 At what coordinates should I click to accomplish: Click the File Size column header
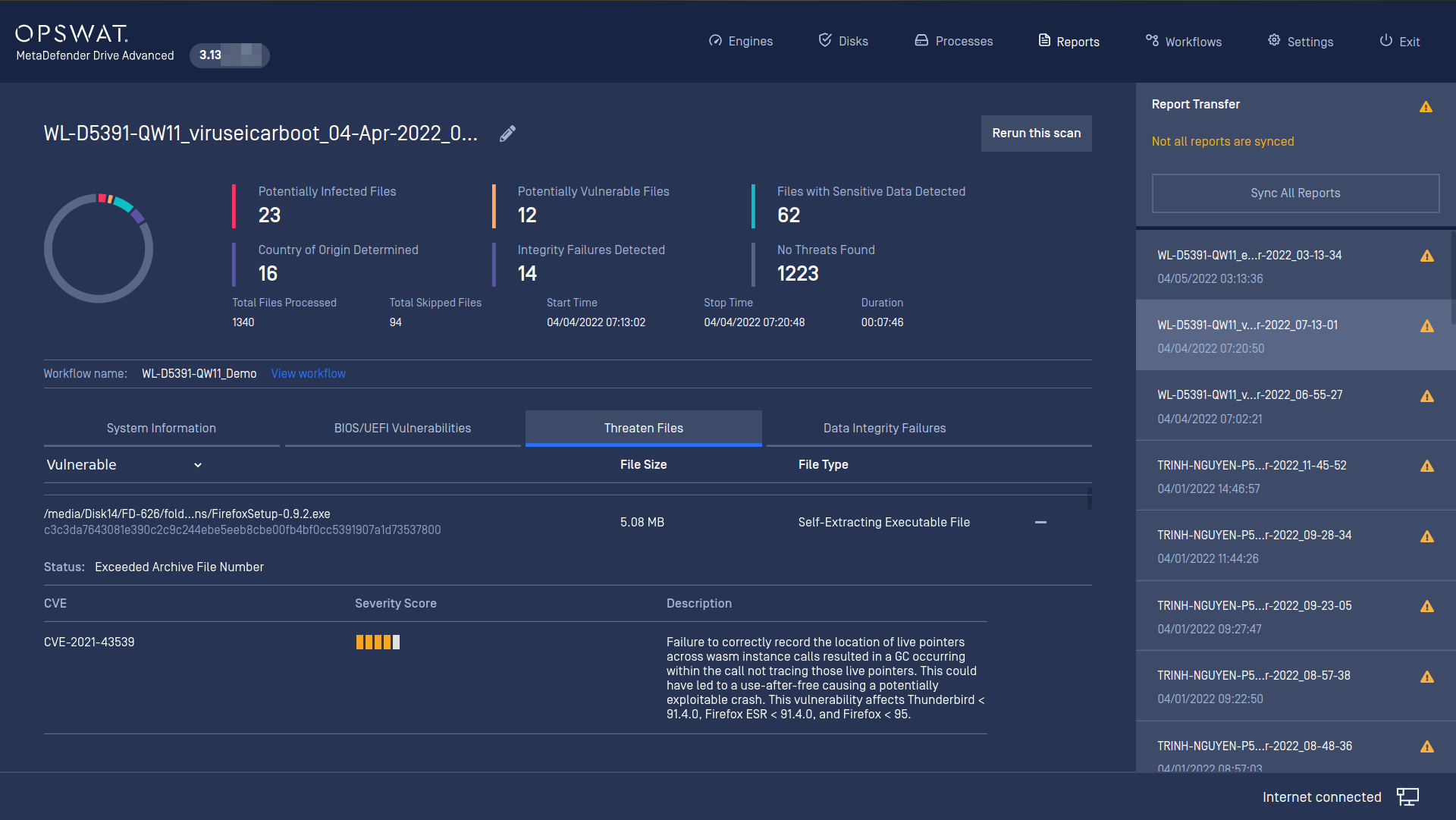click(643, 465)
